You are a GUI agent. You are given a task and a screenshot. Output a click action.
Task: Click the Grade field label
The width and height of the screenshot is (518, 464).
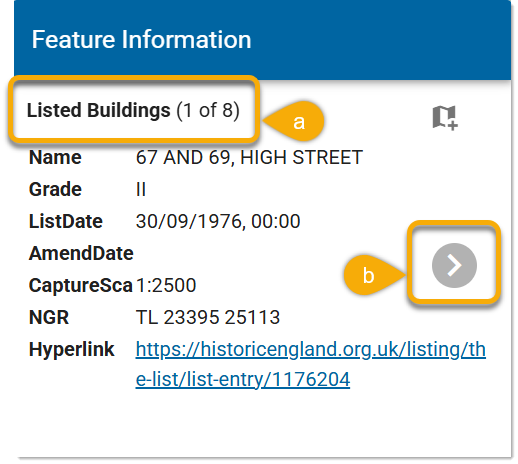click(55, 189)
